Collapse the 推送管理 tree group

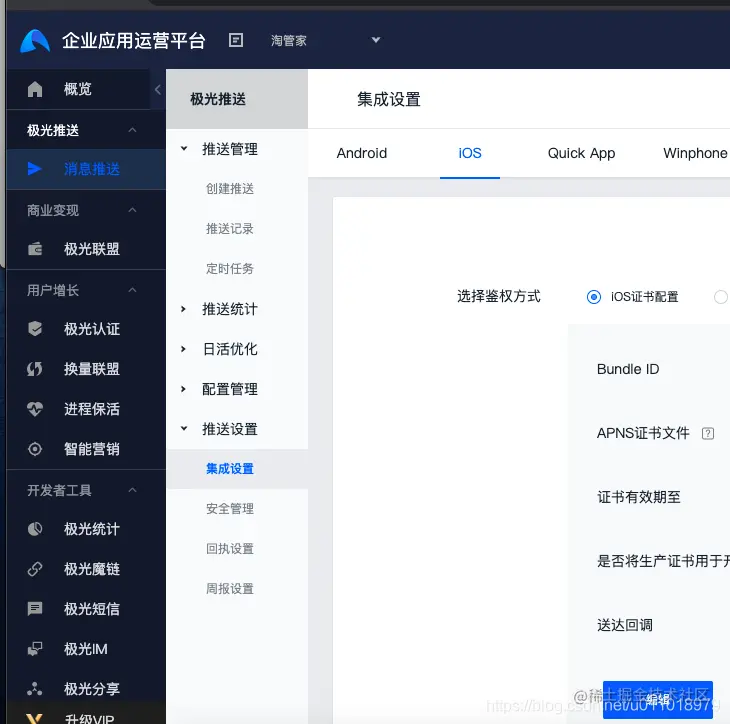184,149
